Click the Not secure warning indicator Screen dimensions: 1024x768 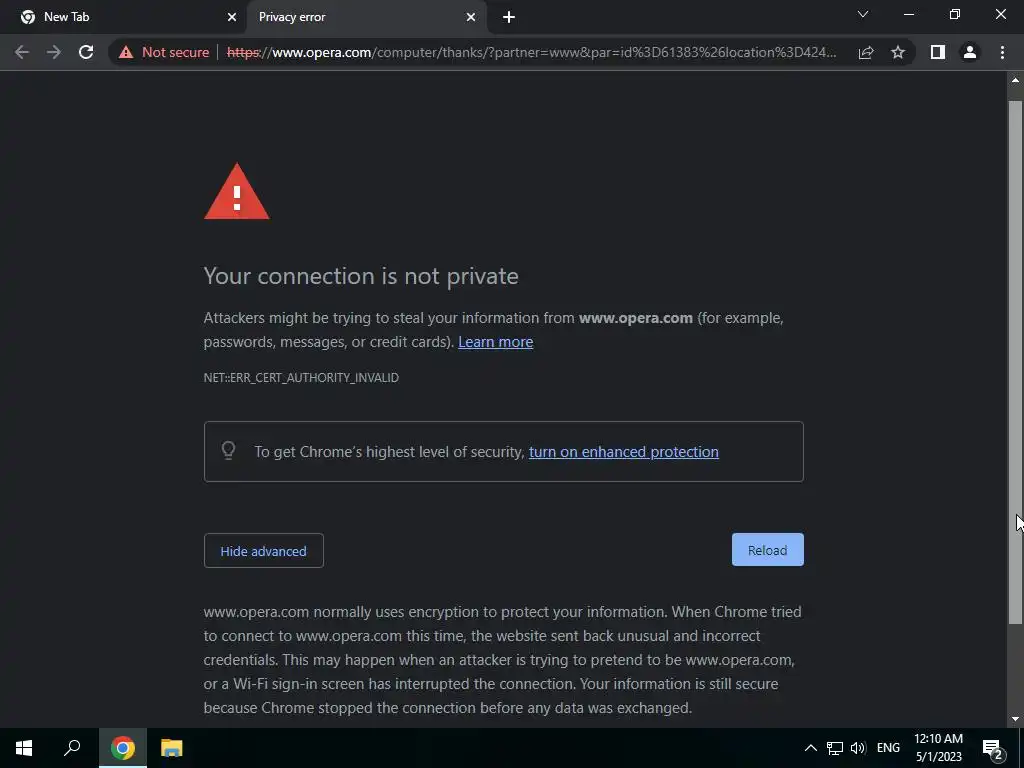[164, 52]
